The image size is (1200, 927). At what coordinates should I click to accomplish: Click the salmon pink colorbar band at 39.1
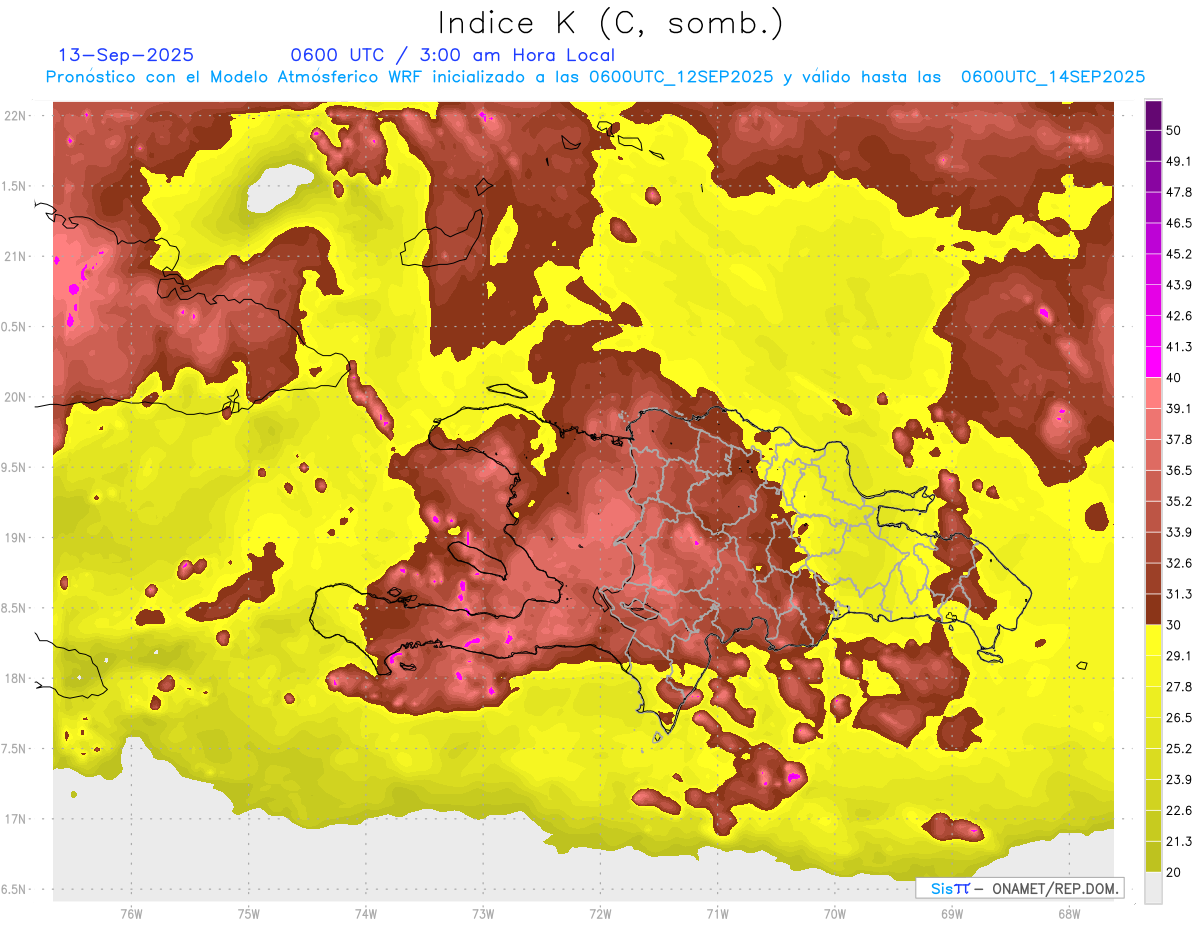1153,393
